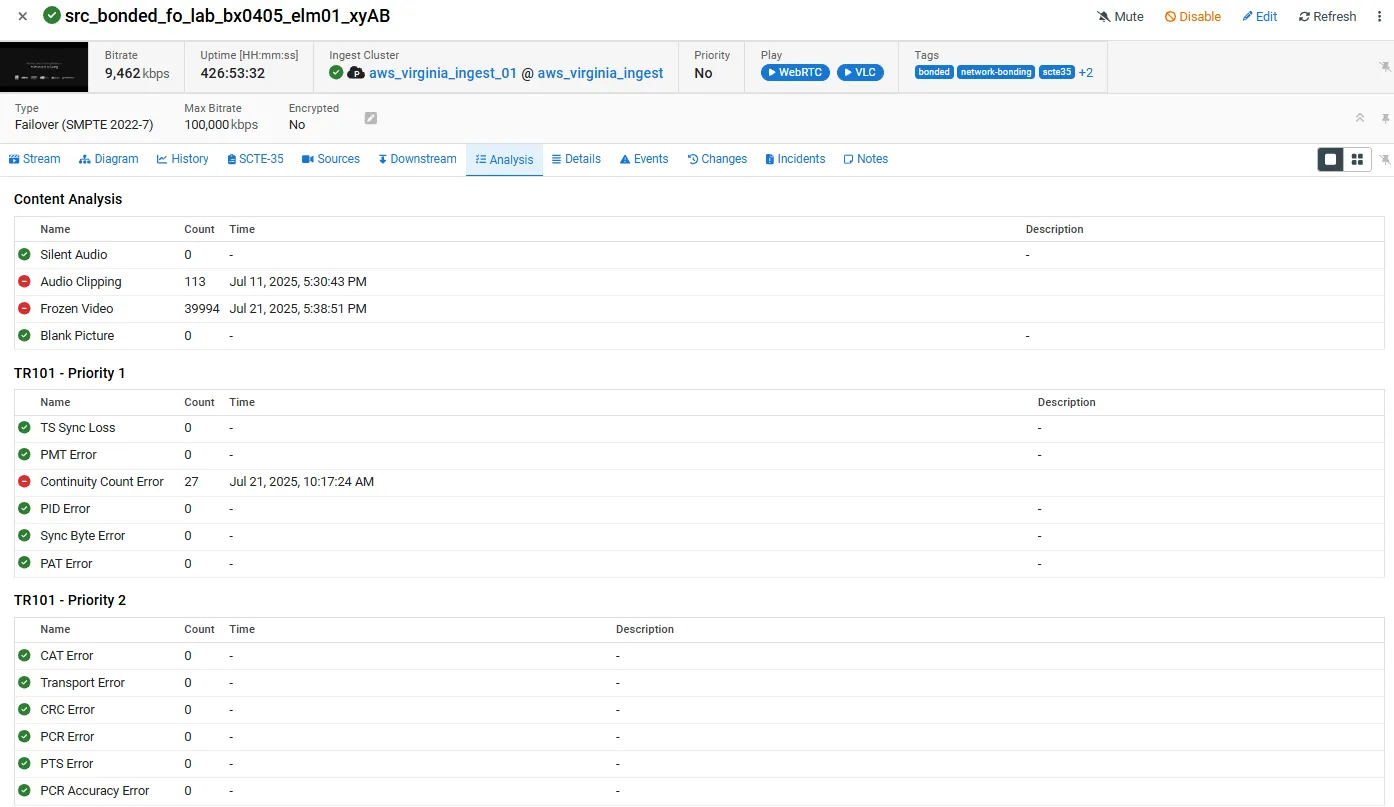
Task: Collapse the details row with double chevron
Action: tap(1360, 118)
